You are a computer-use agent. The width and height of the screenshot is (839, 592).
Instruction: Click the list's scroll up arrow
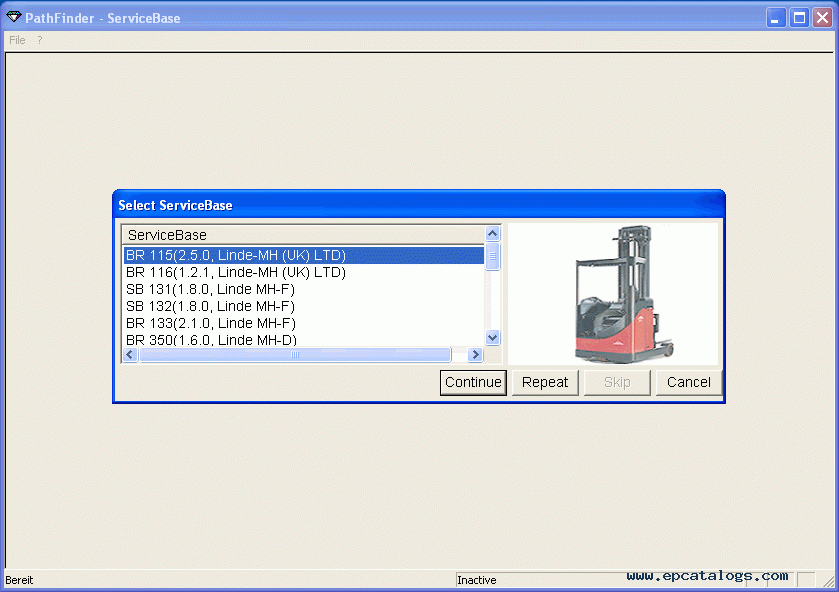492,233
